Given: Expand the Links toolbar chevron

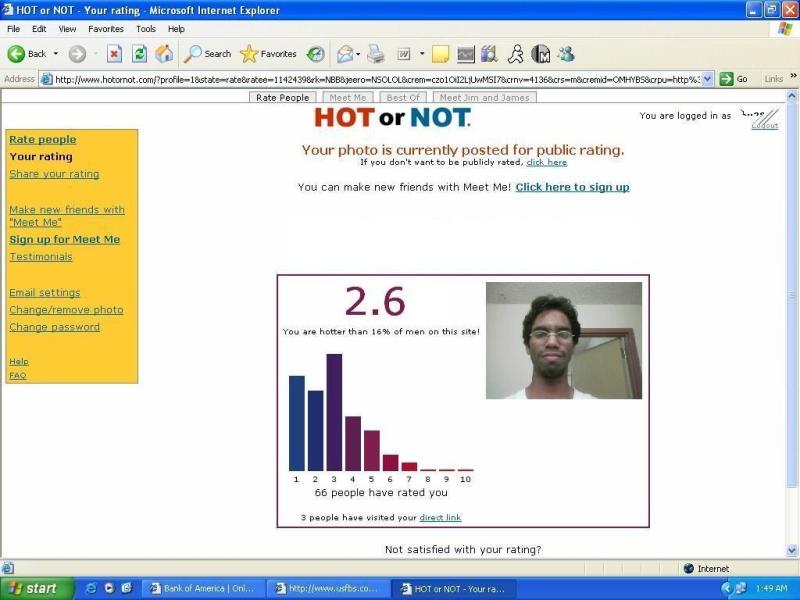Looking at the screenshot, I should pyautogui.click(x=793, y=77).
